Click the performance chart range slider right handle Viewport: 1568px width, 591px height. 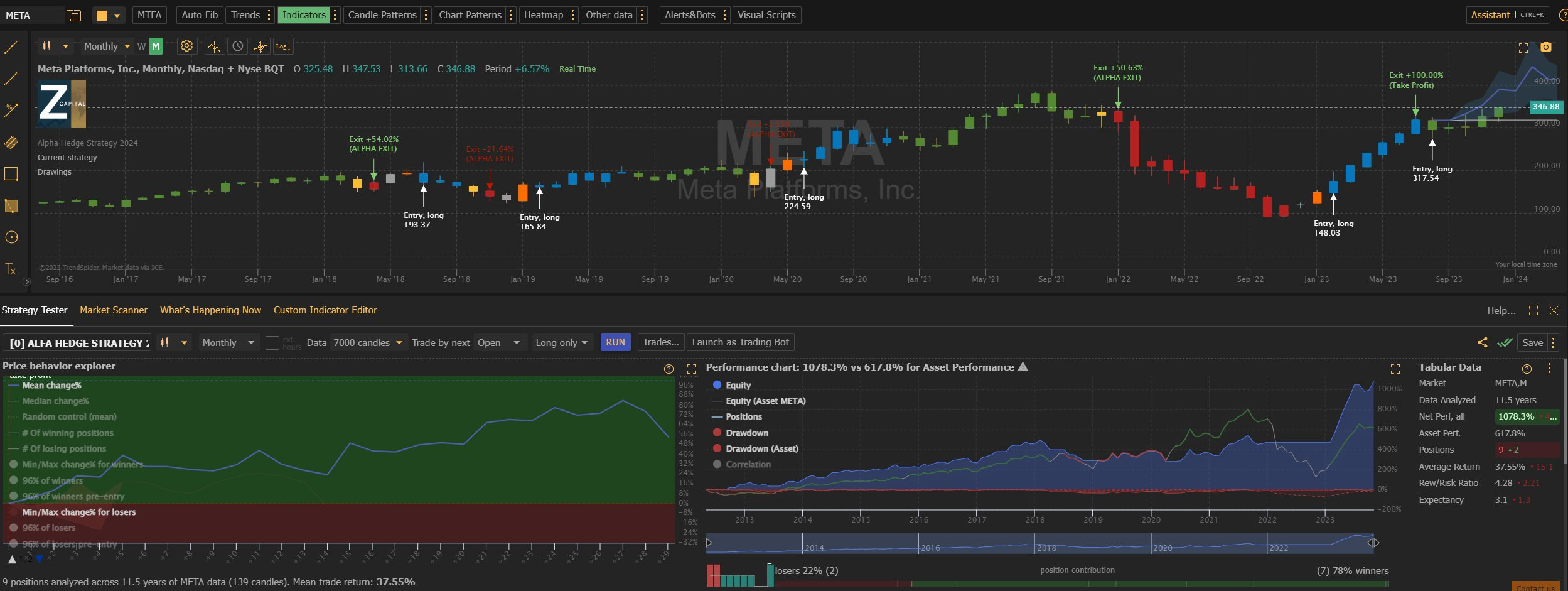pyautogui.click(x=1373, y=543)
